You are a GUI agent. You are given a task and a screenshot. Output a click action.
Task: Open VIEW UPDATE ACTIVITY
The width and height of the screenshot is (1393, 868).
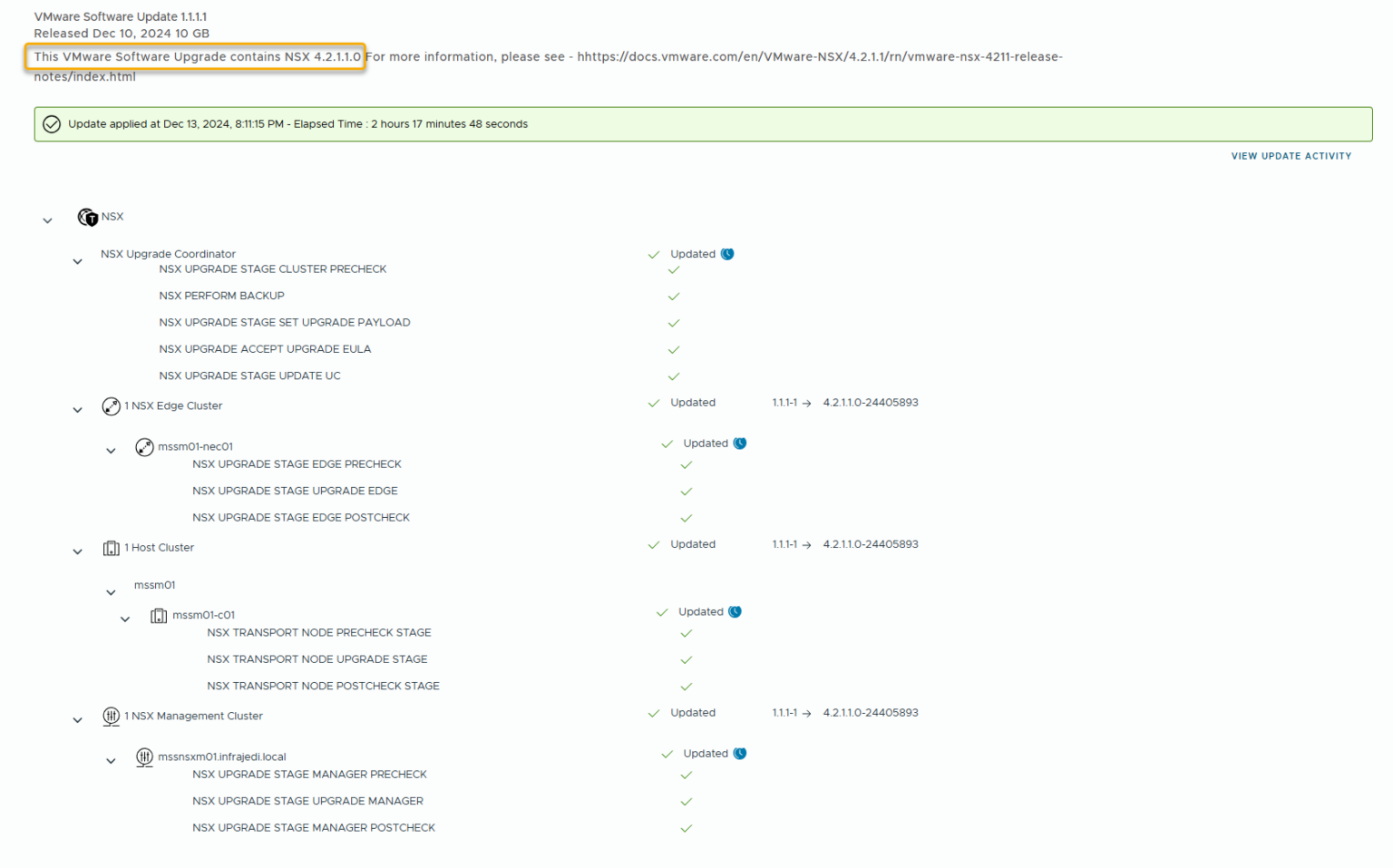[1291, 156]
